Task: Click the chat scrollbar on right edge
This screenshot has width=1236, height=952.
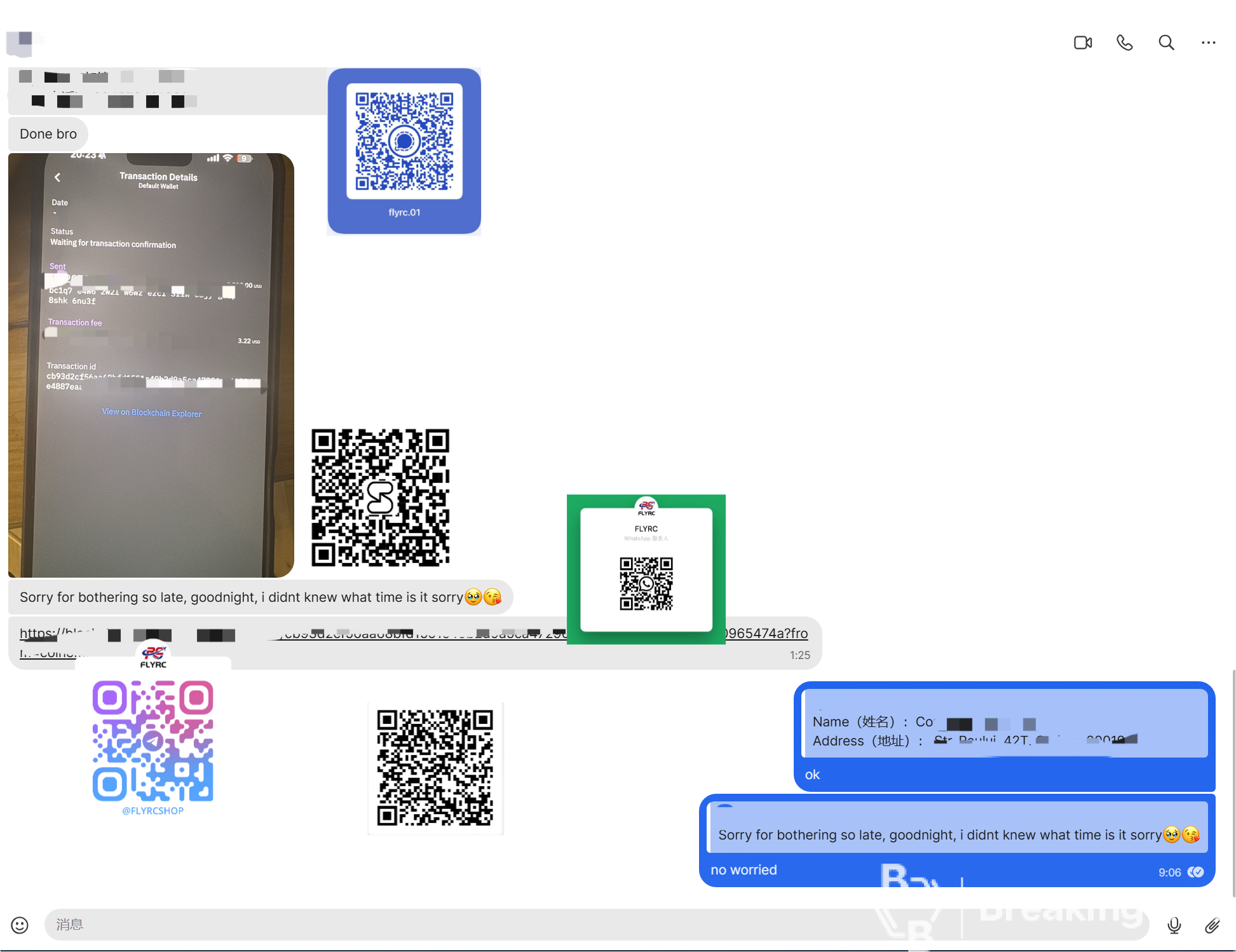Action: click(1233, 784)
